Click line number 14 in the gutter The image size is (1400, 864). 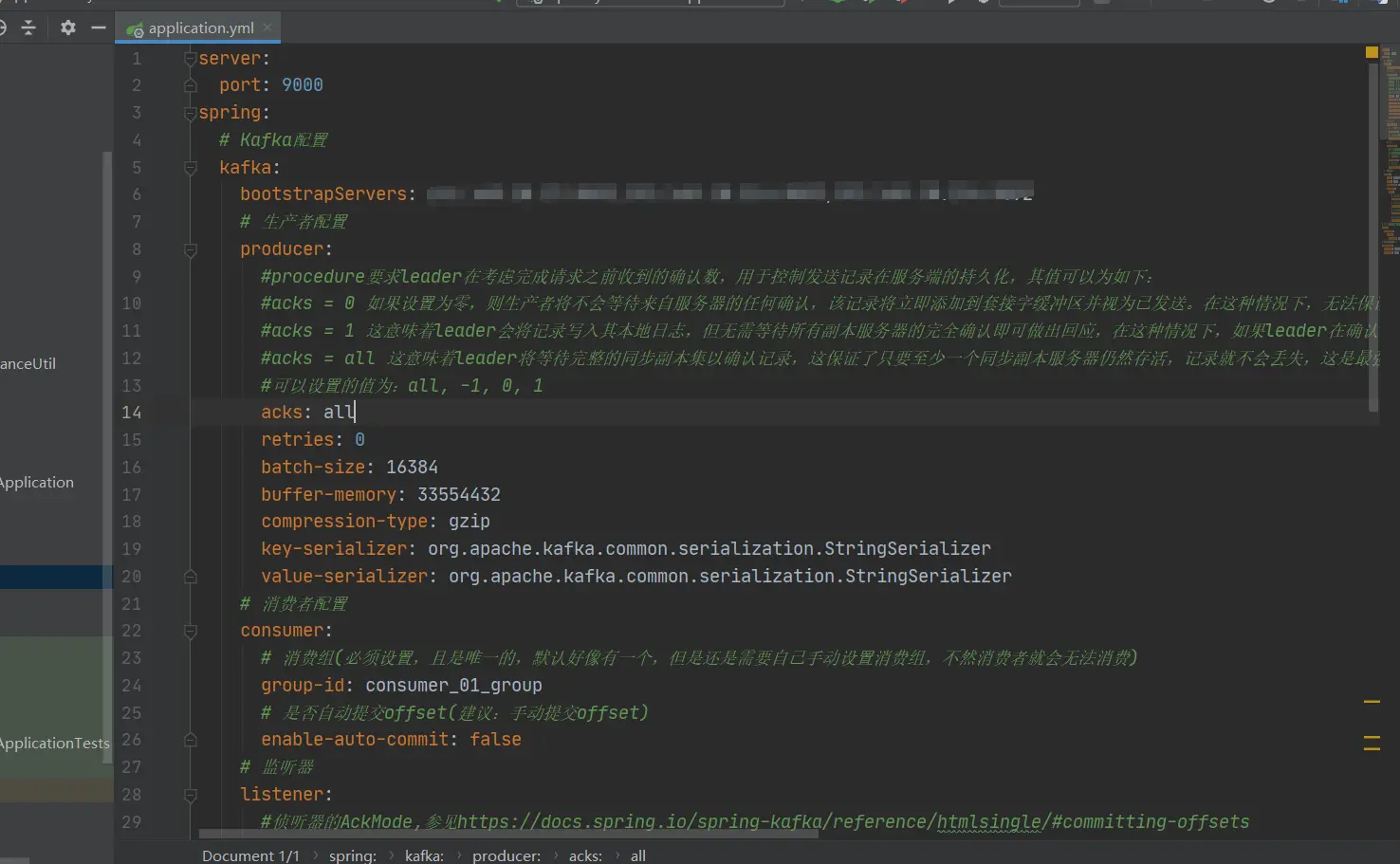pos(132,413)
